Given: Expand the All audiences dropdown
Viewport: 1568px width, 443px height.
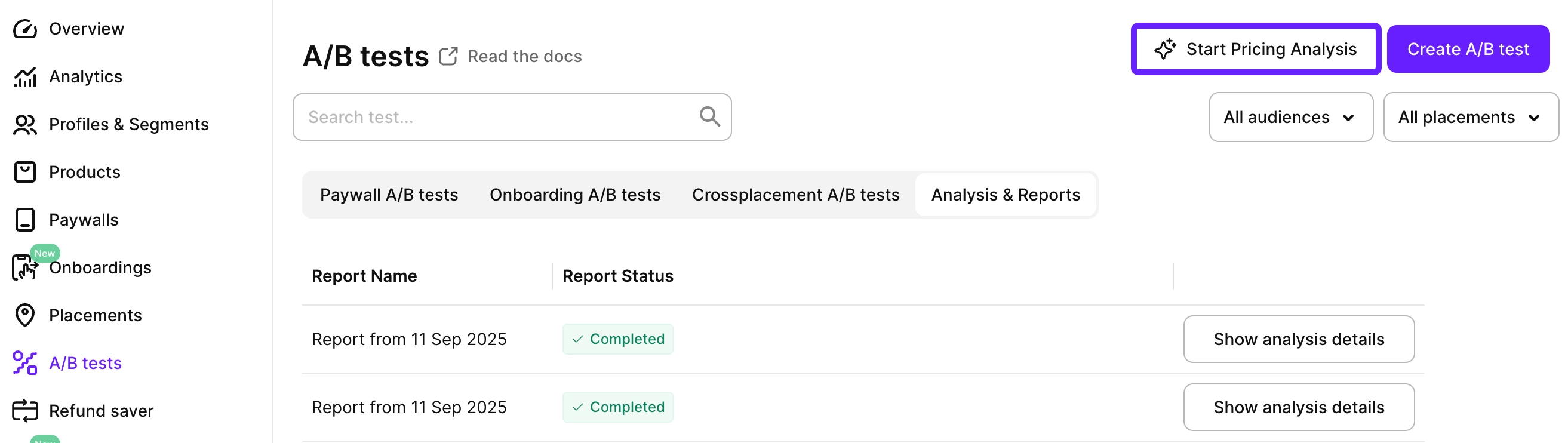Looking at the screenshot, I should 1290,118.
